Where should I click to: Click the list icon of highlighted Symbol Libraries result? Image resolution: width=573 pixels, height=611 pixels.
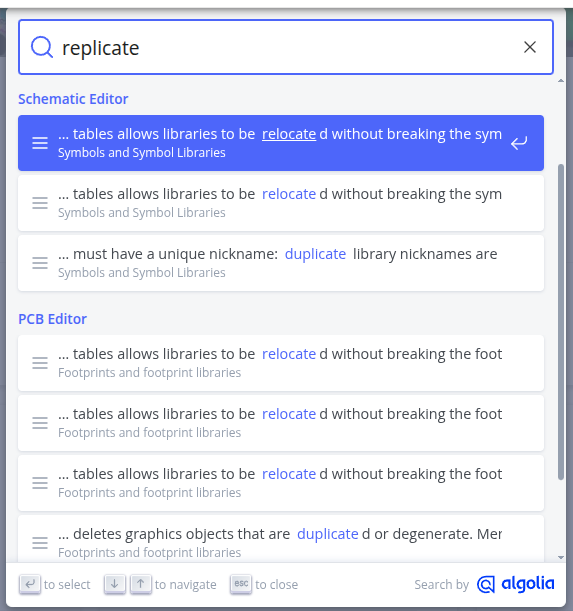point(40,143)
